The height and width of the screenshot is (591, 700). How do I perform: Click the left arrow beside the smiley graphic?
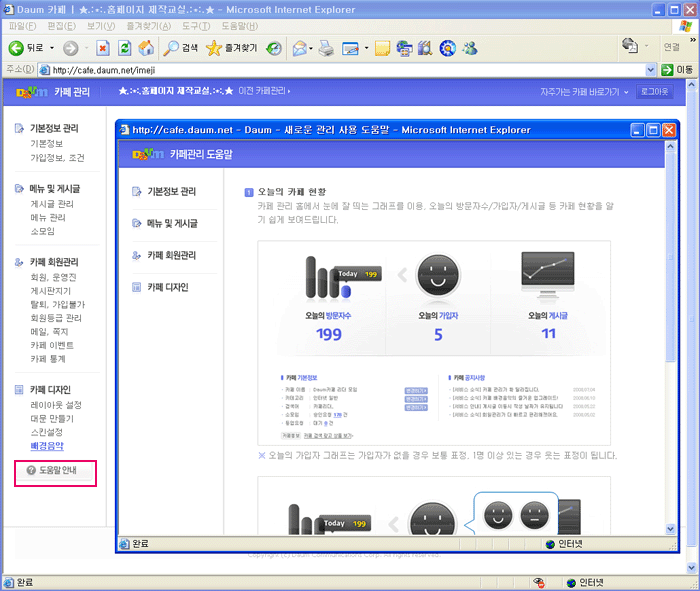click(403, 275)
